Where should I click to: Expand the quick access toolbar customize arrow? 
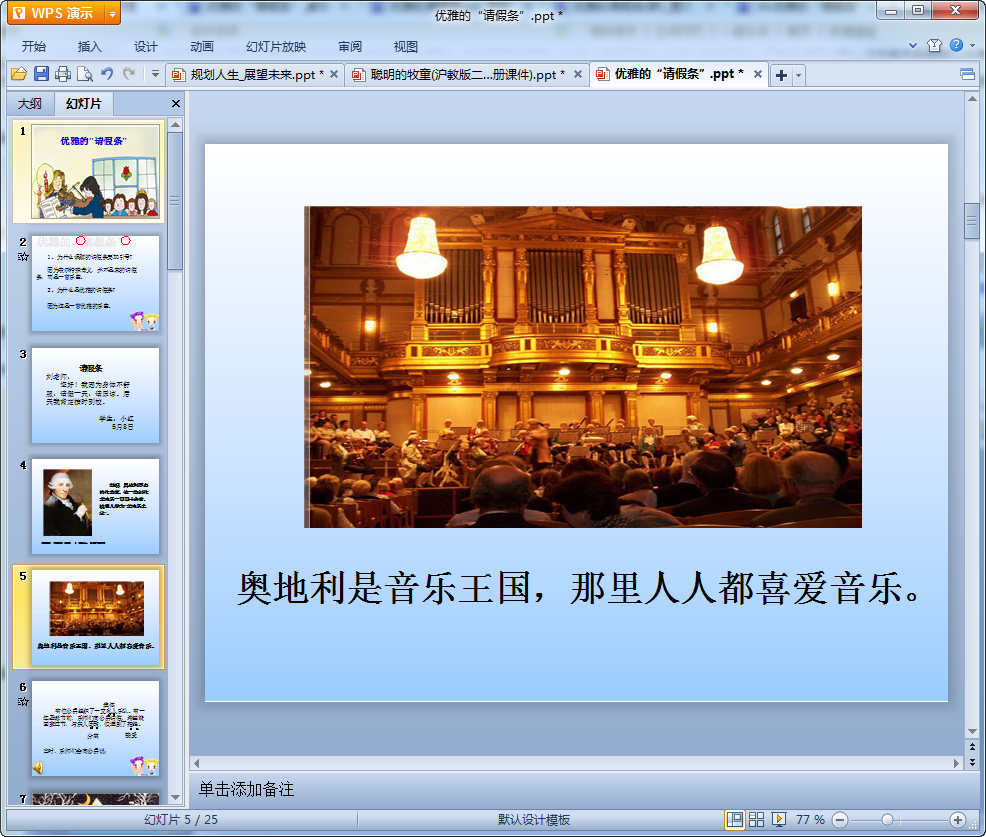155,74
